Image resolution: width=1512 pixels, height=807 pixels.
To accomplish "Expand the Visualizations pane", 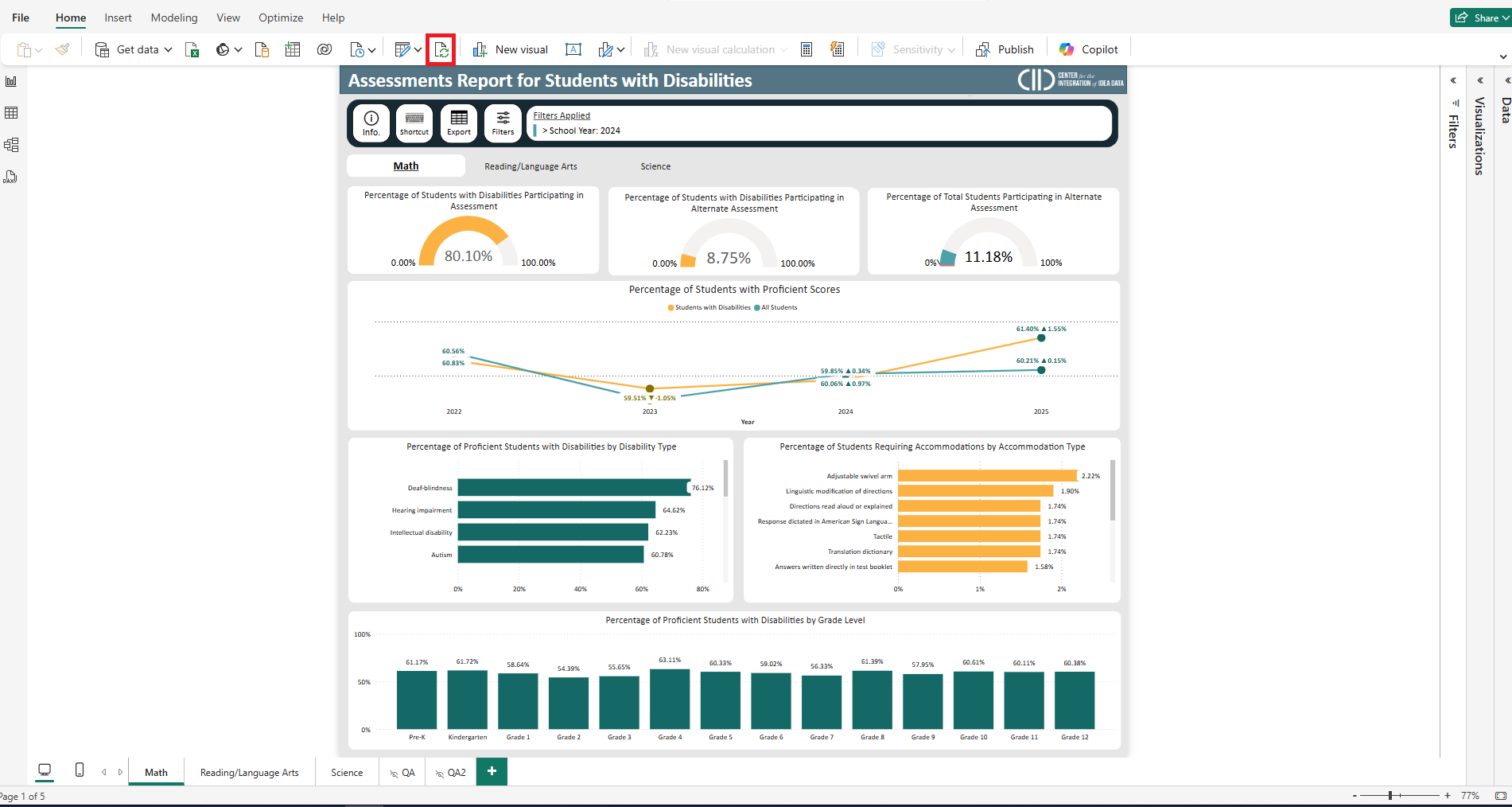I will click(x=1479, y=80).
